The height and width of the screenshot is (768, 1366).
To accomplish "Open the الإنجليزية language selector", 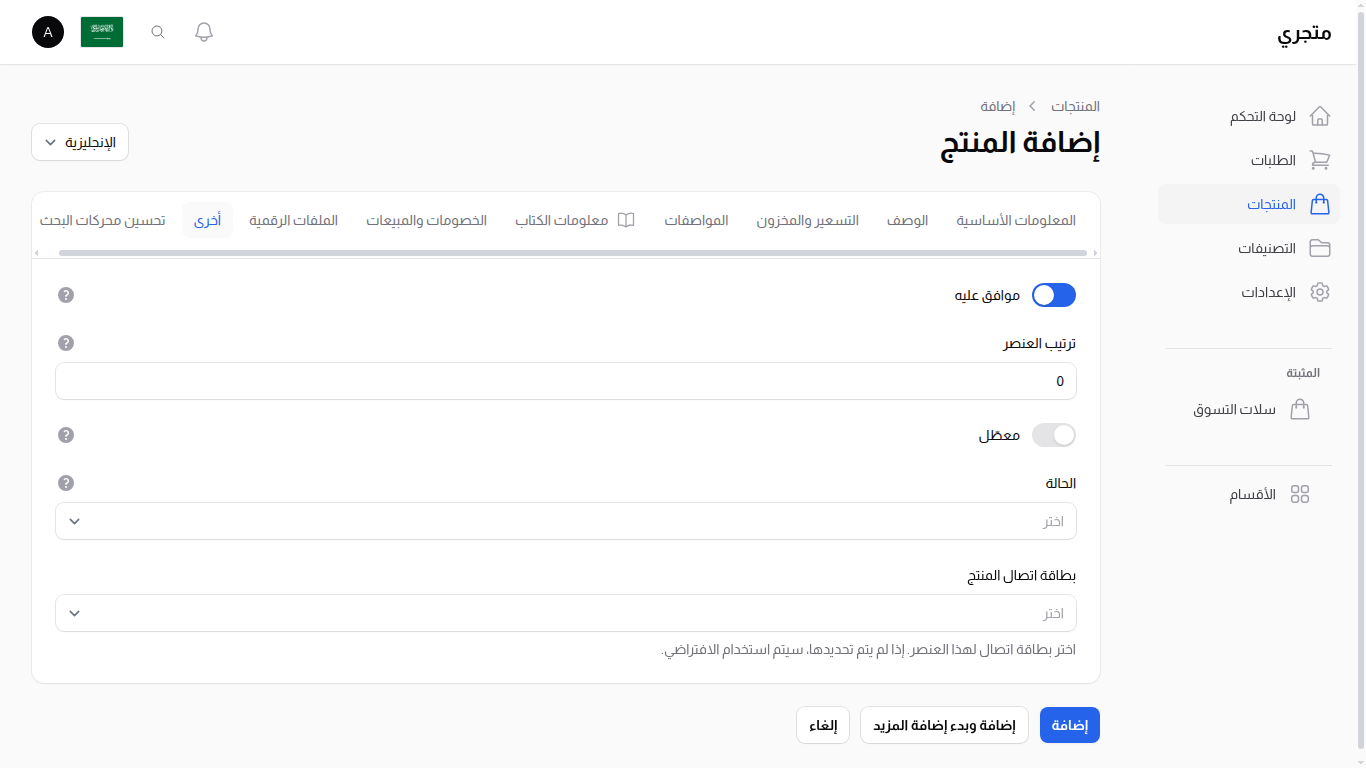I will 79,142.
